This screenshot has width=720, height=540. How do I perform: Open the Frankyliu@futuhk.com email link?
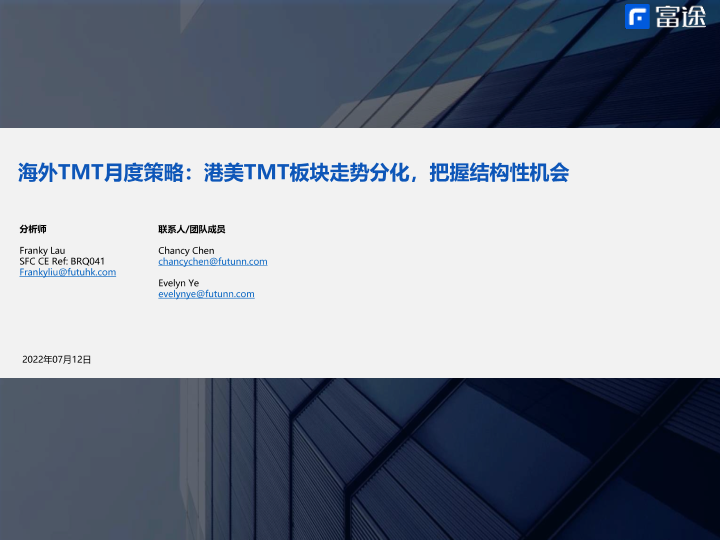point(68,272)
